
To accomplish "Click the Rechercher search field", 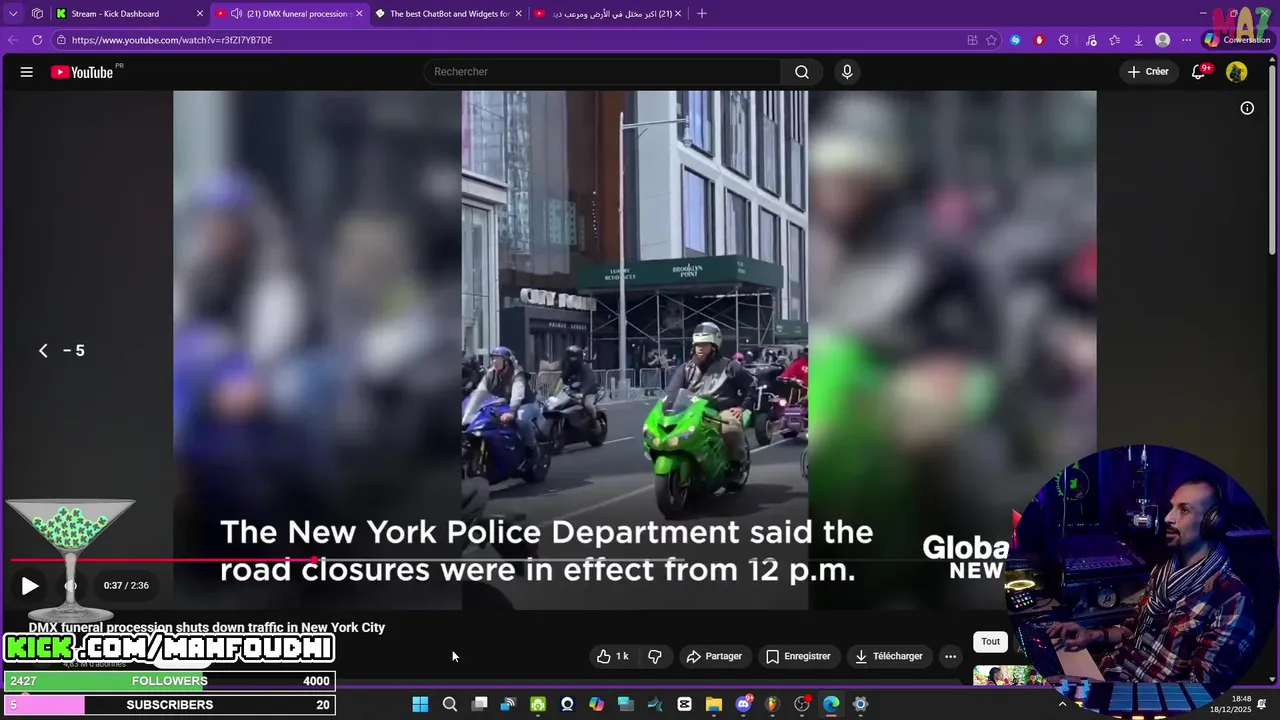I will (x=603, y=72).
